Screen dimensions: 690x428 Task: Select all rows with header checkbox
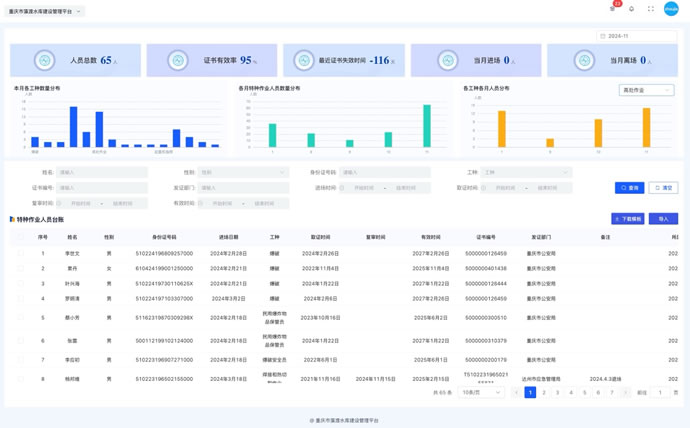tap(20, 237)
